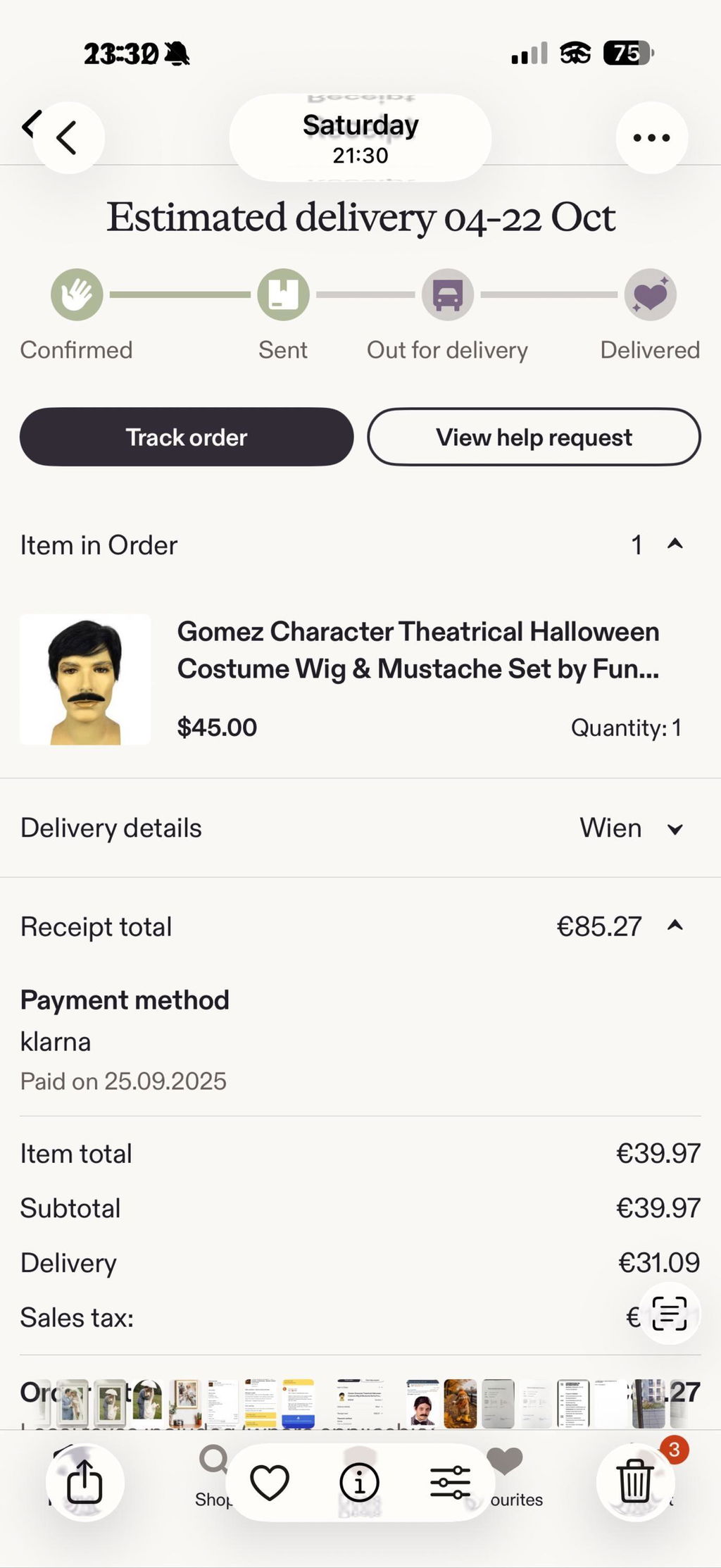Tap the Saturday 21:30 date header
The image size is (721, 1568).
(x=360, y=138)
